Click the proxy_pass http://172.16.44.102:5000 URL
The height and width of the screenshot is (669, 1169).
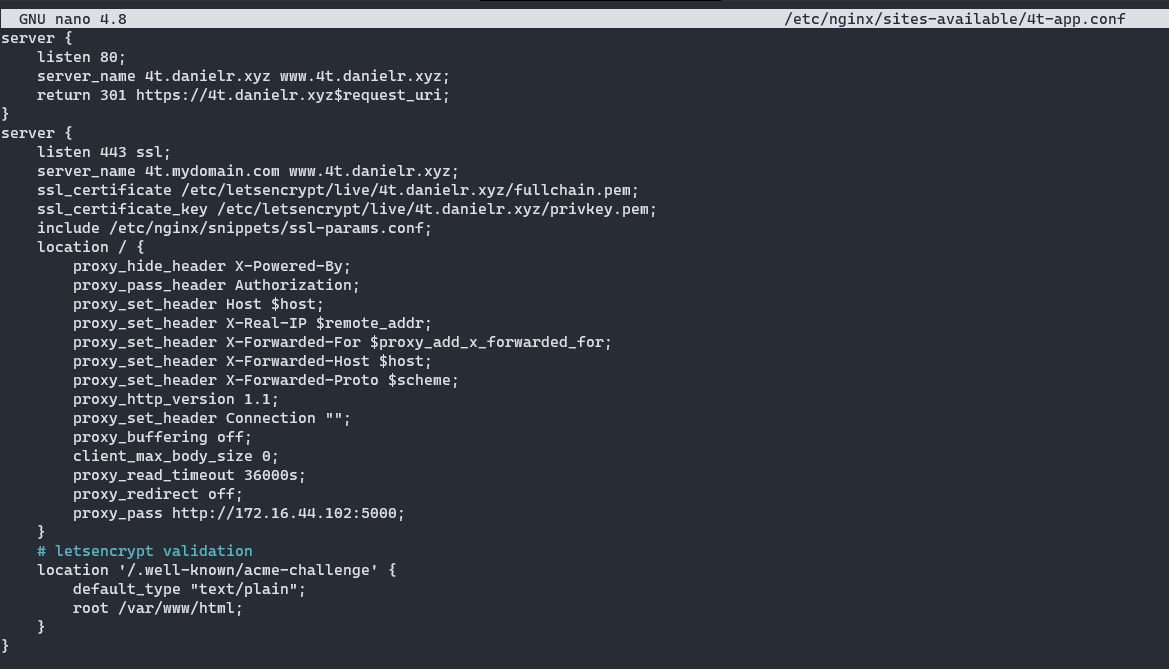288,514
